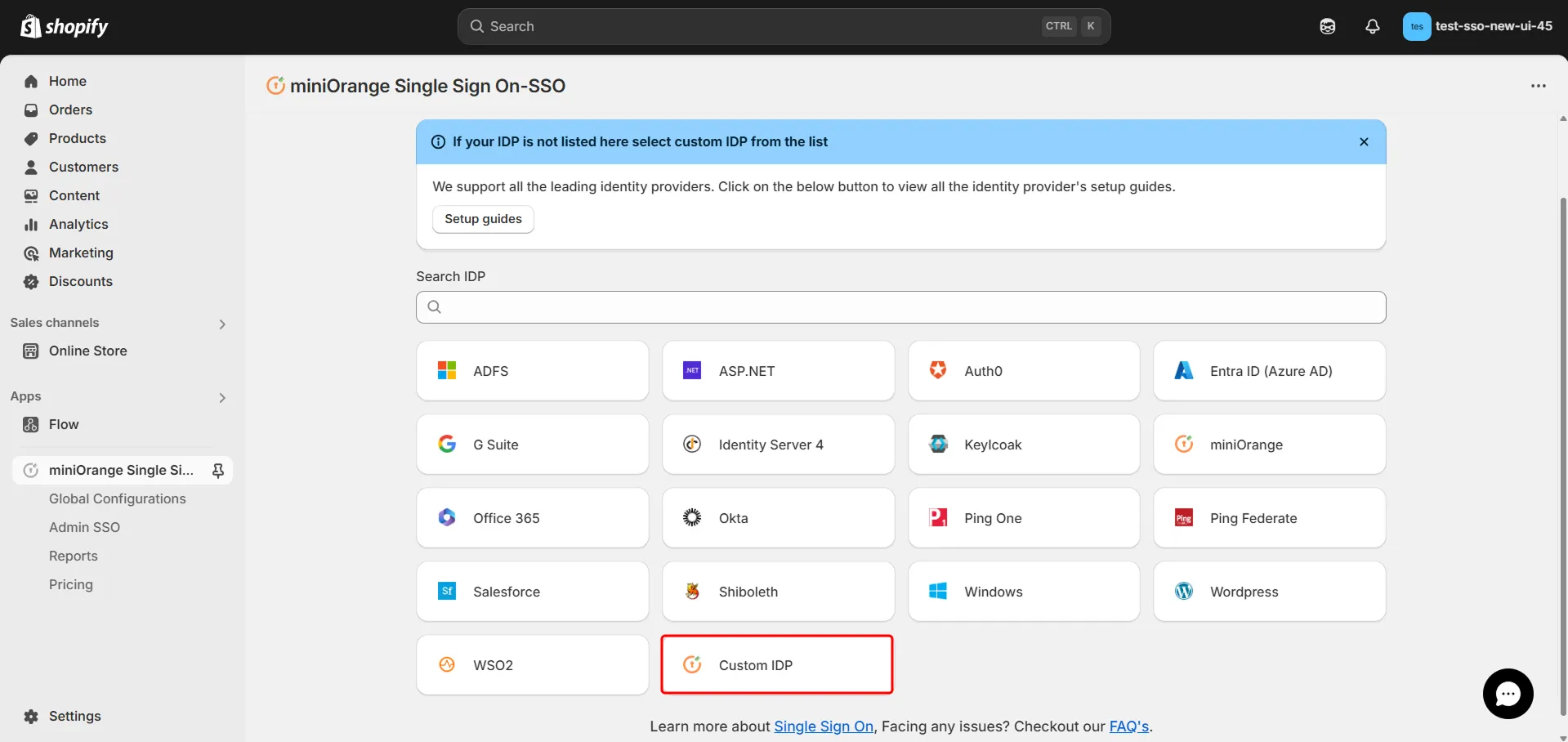The width and height of the screenshot is (1568, 742).
Task: Open the live chat bubble
Action: click(x=1508, y=694)
